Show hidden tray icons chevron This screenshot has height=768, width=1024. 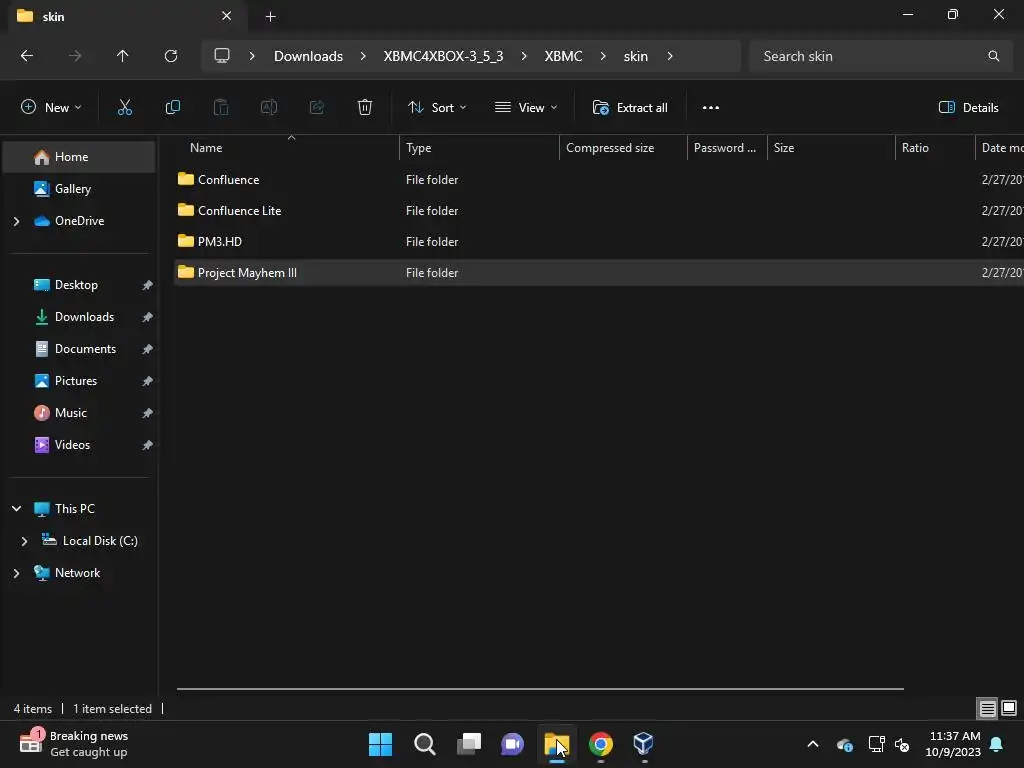[813, 744]
